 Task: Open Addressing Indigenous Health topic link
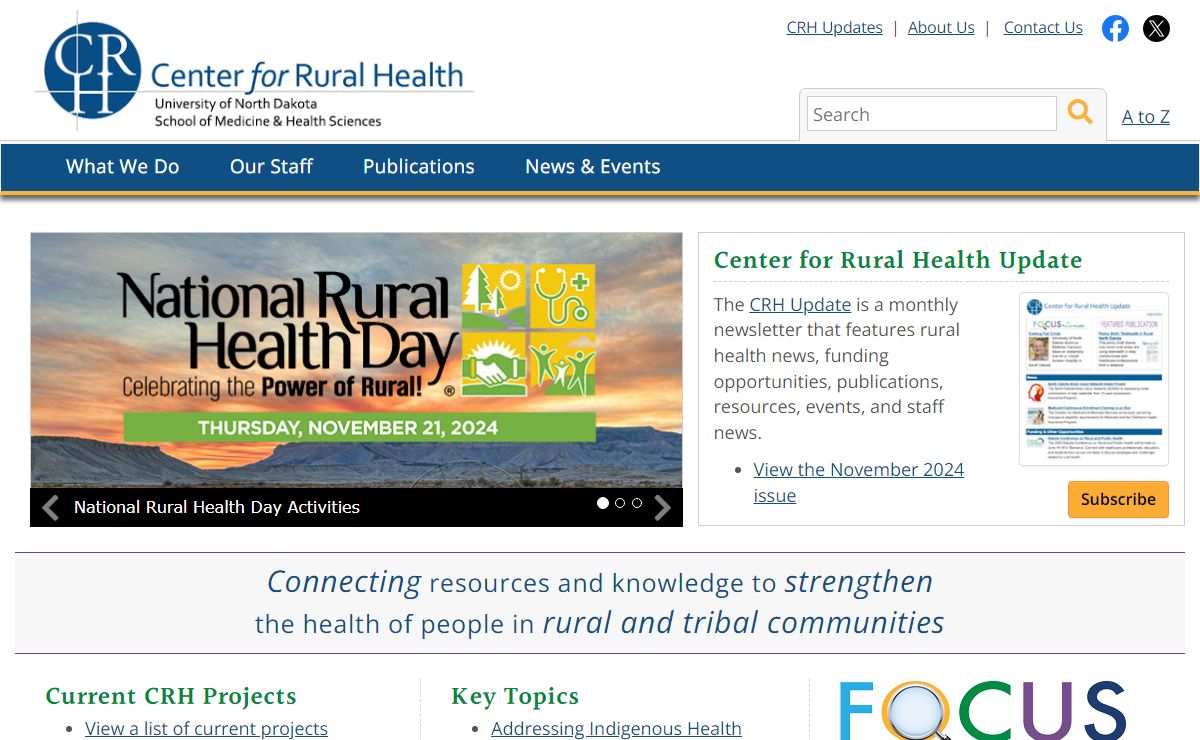(x=616, y=729)
